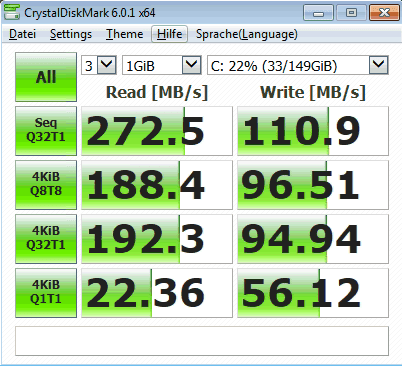
Task: Click the 4KiB Q32T1 read result 192.3
Action: (157, 239)
